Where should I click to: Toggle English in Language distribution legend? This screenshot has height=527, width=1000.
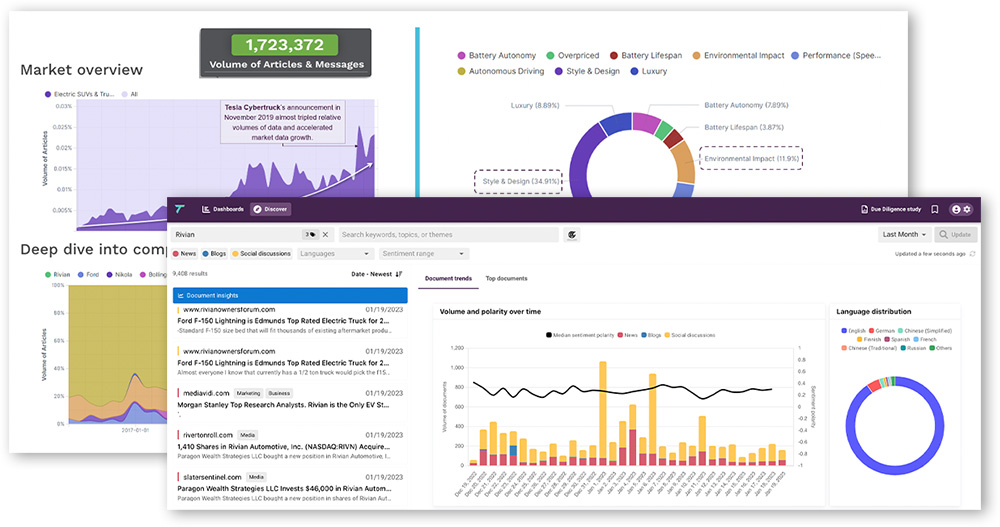853,330
